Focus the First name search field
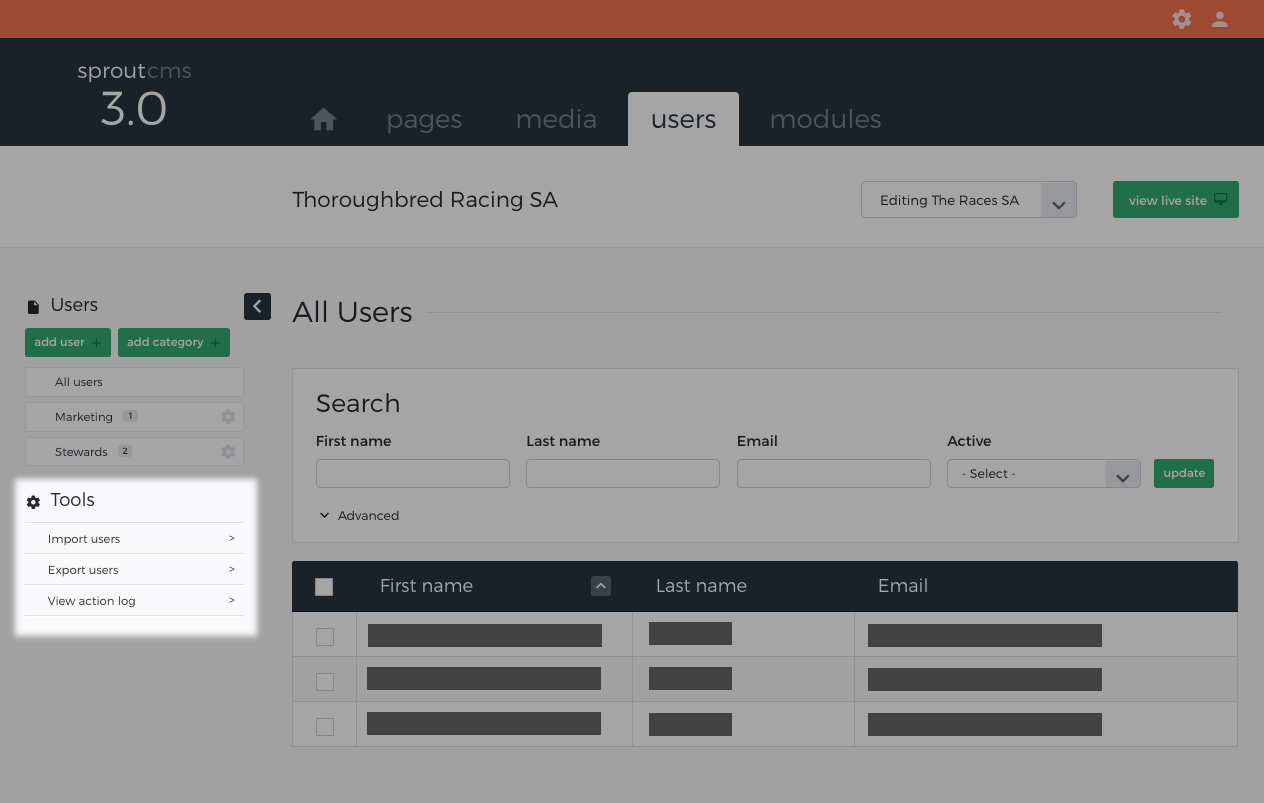Viewport: 1264px width, 803px height. [413, 474]
